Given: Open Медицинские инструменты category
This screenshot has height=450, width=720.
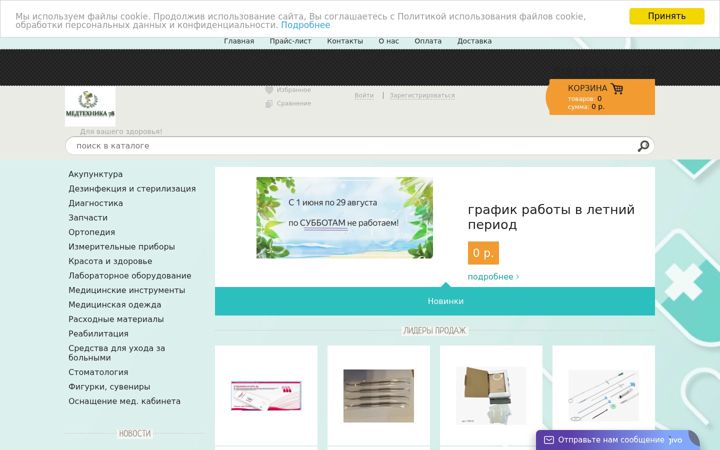Looking at the screenshot, I should point(127,290).
